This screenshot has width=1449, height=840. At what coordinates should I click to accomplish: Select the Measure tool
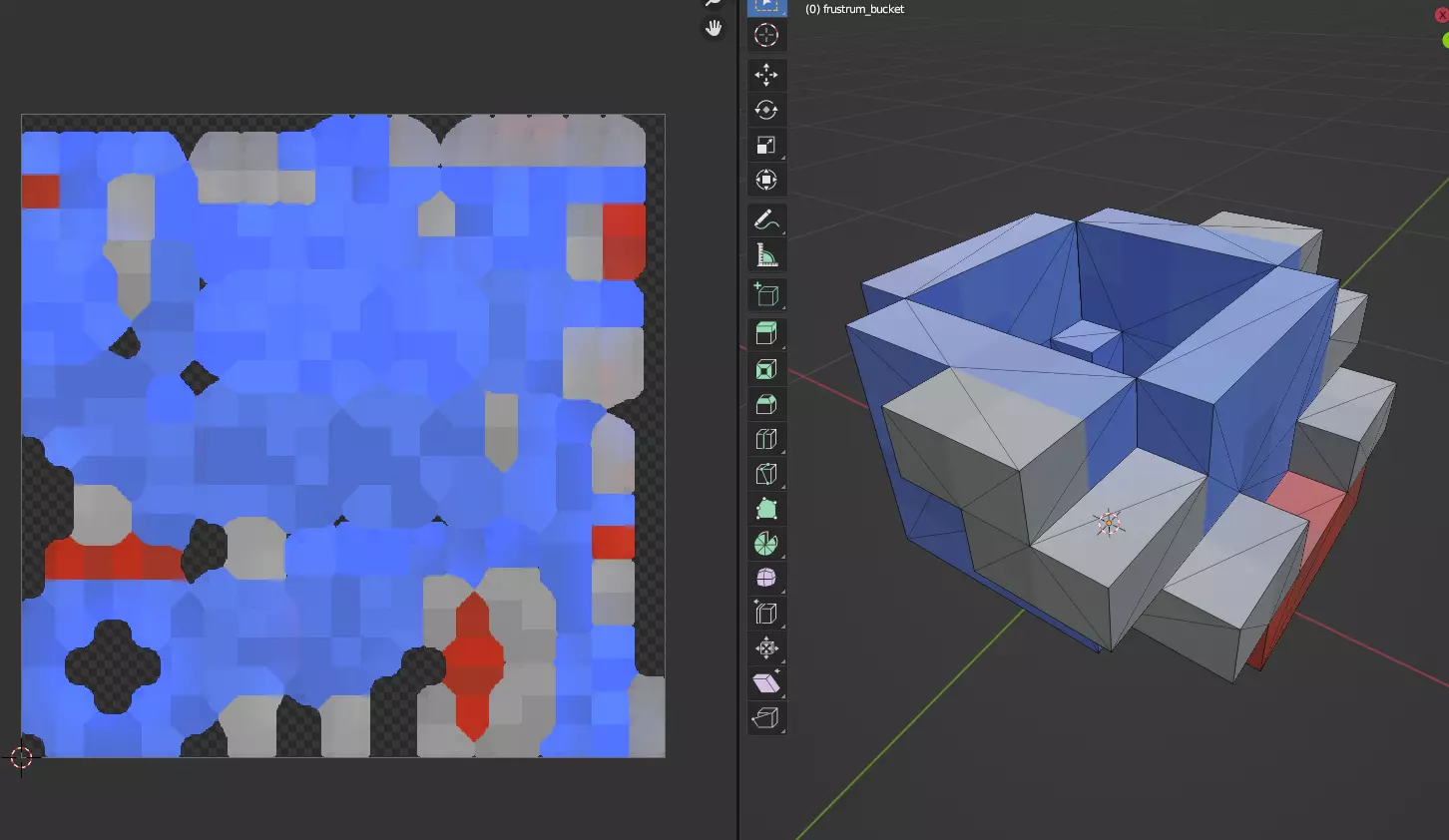(766, 254)
